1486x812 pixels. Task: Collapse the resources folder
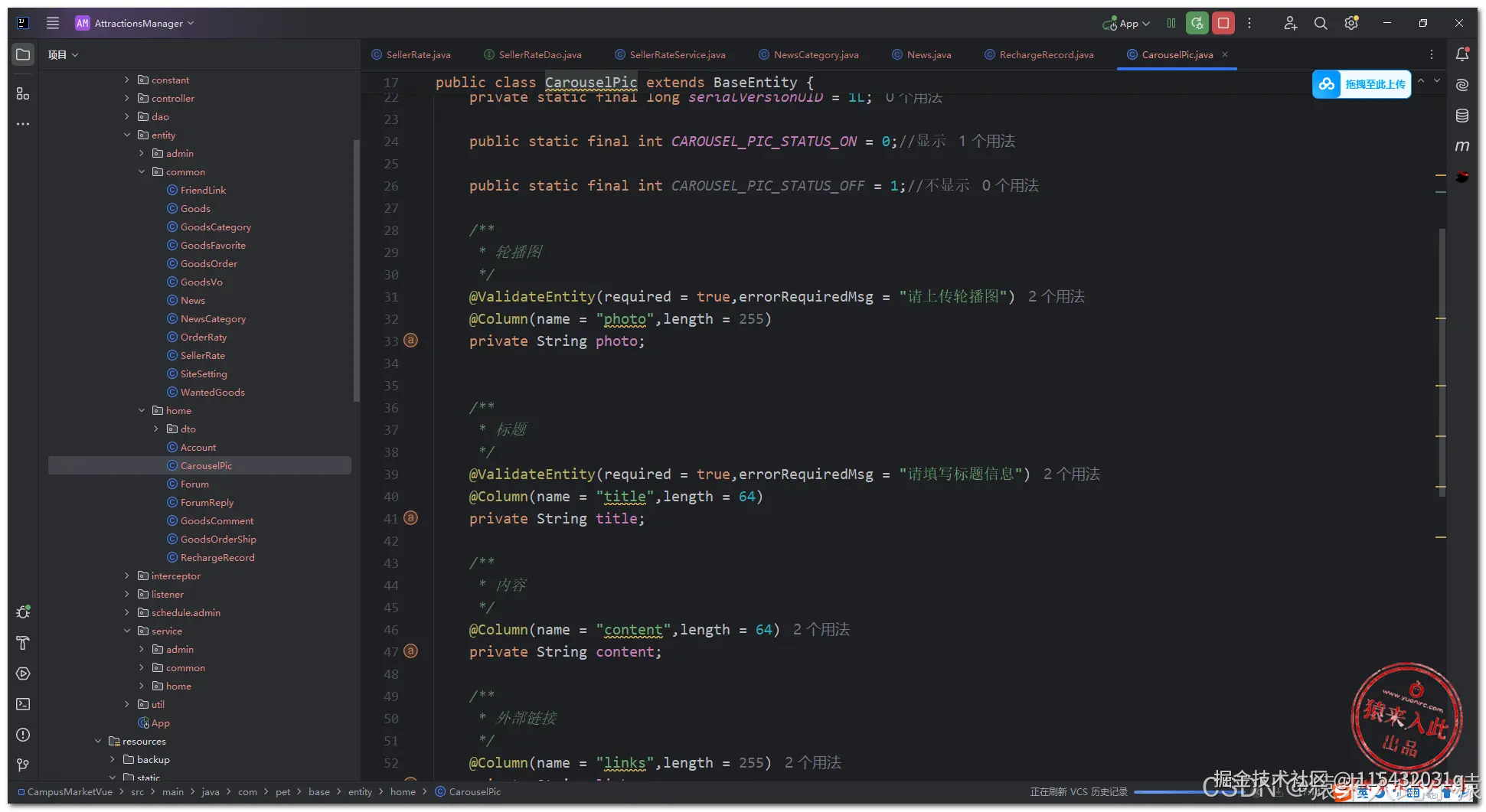pyautogui.click(x=98, y=741)
